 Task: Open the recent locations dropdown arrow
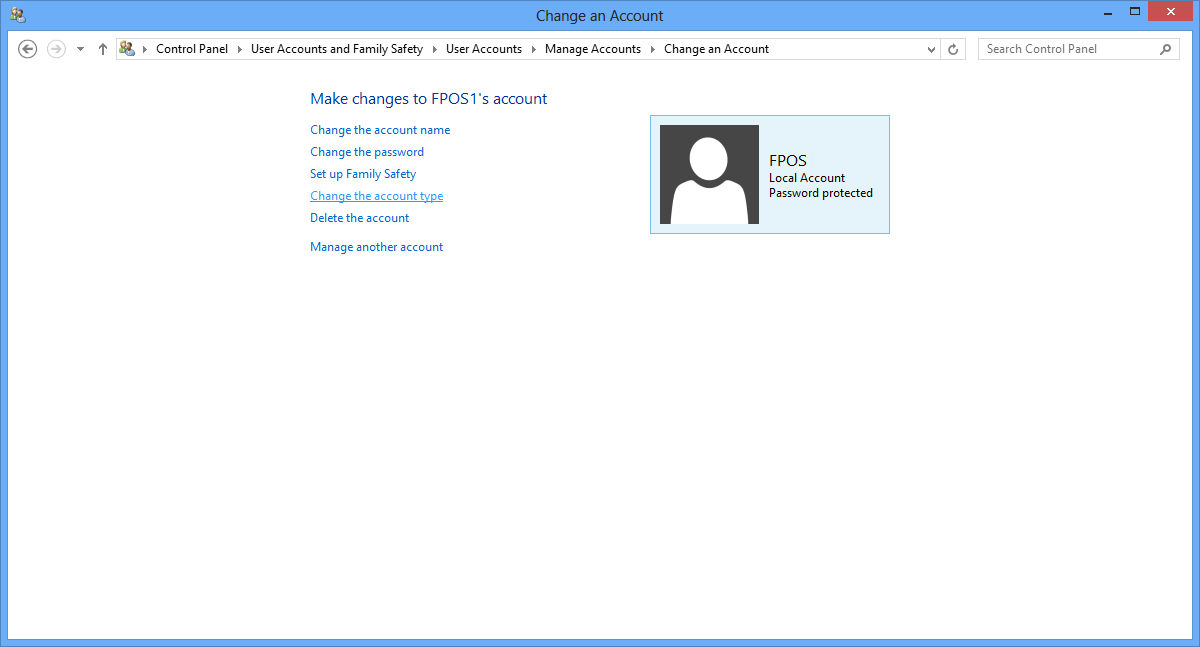pos(81,49)
